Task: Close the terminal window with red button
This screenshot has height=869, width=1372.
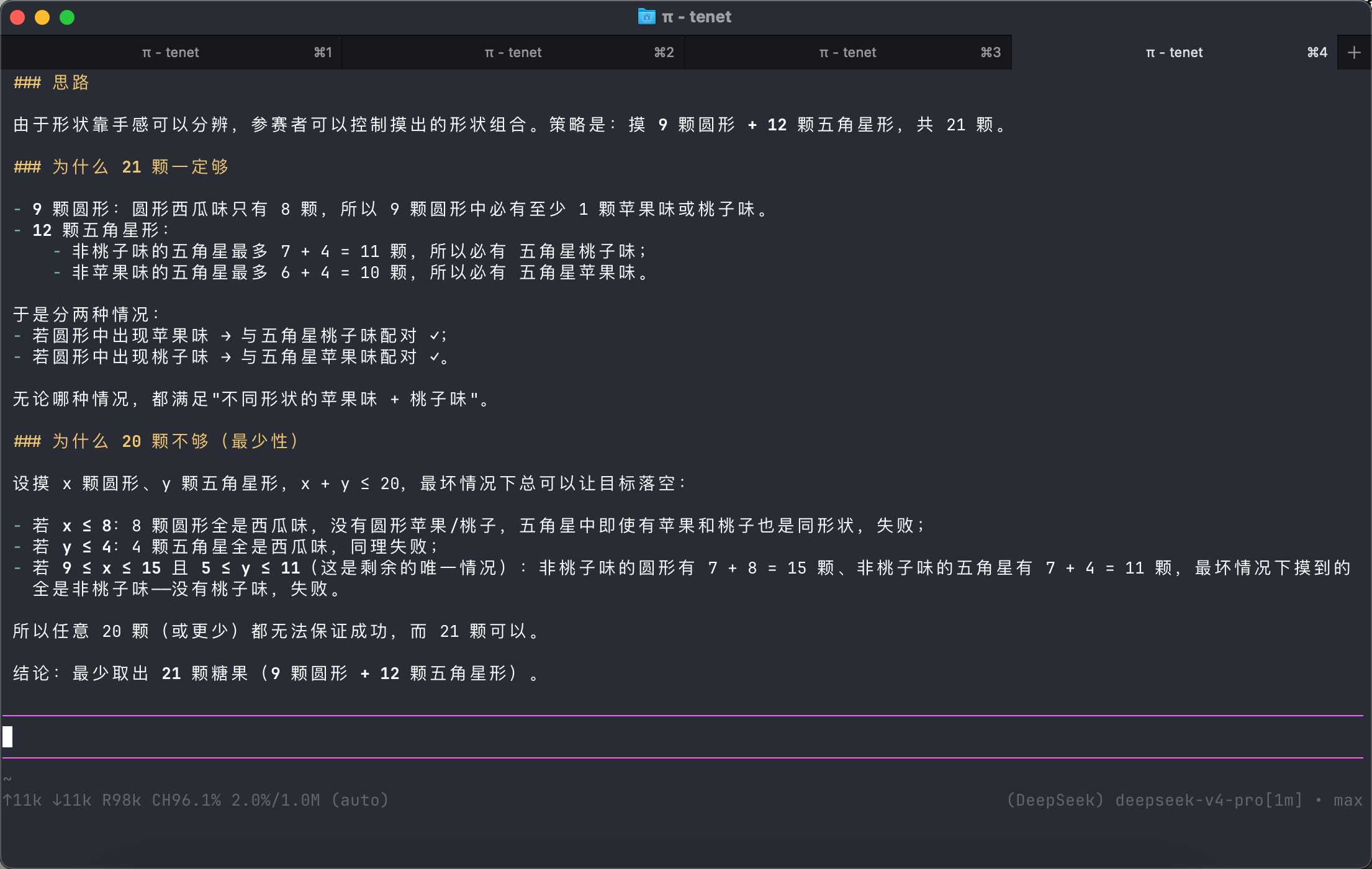Action: (17, 17)
